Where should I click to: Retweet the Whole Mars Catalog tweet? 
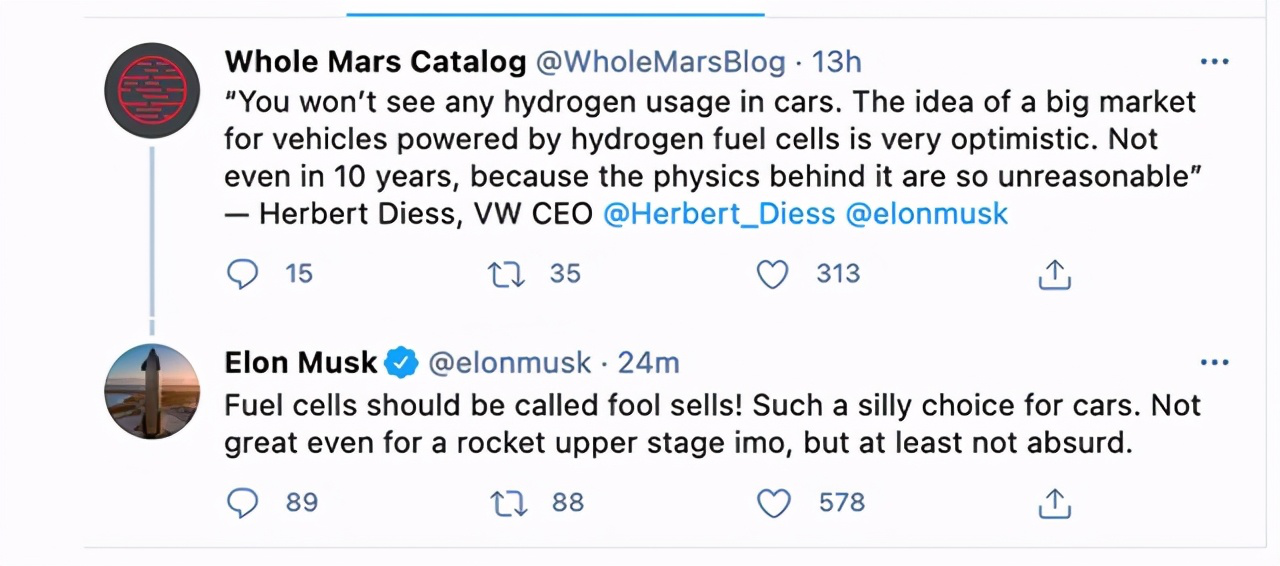pyautogui.click(x=507, y=274)
